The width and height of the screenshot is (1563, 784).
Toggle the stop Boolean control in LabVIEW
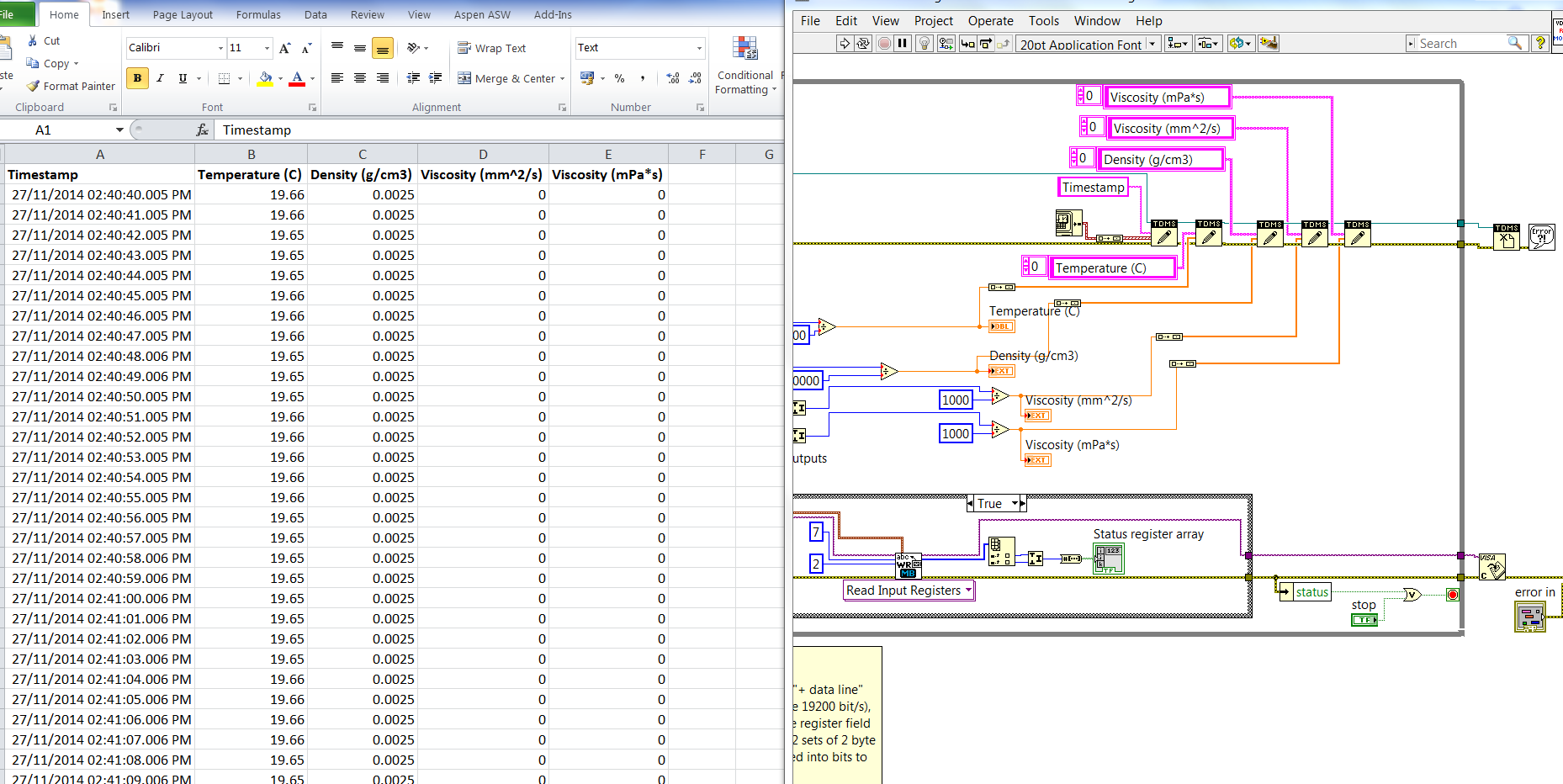pyautogui.click(x=1364, y=620)
